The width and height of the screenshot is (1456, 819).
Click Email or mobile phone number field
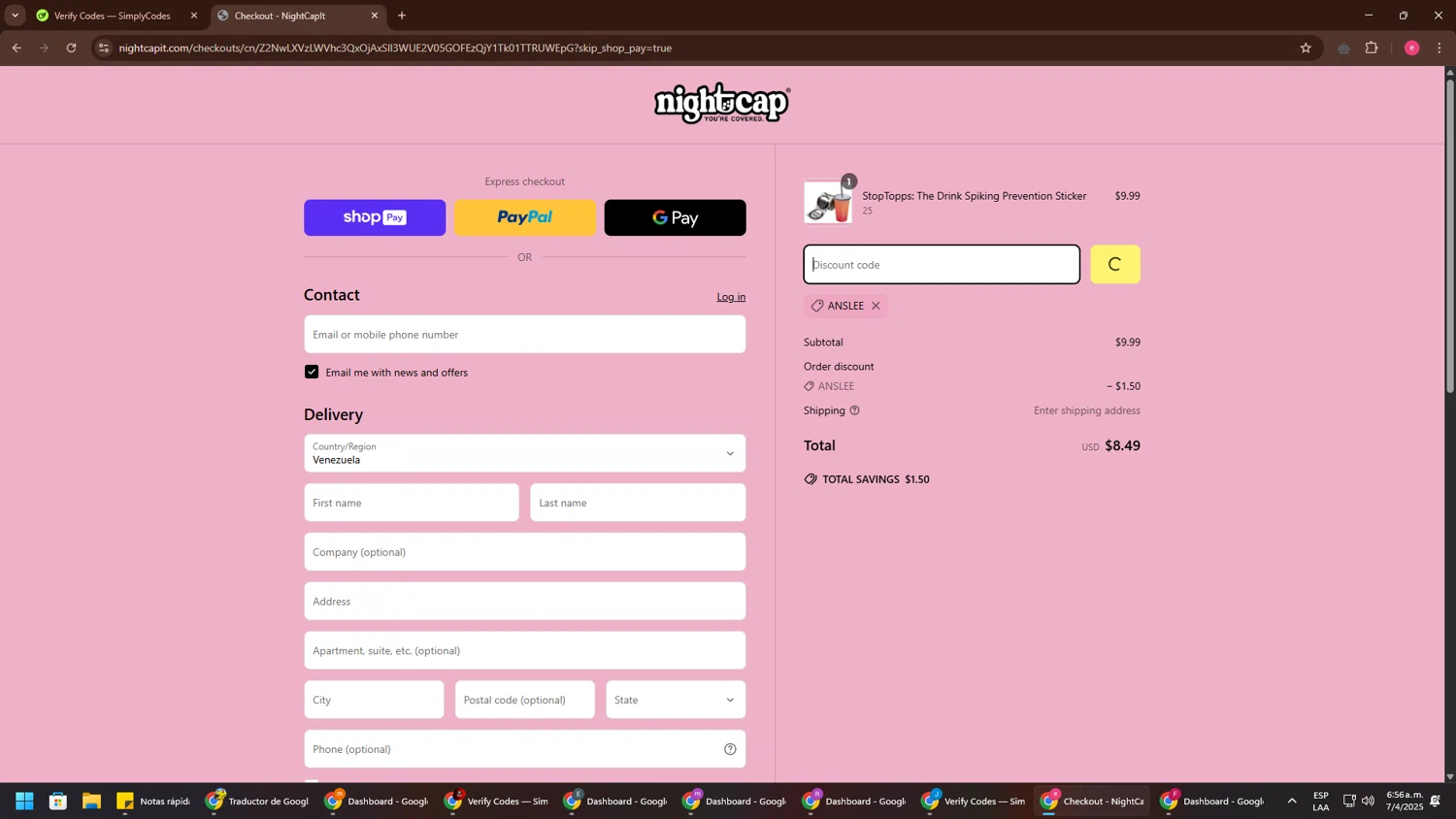tap(524, 335)
